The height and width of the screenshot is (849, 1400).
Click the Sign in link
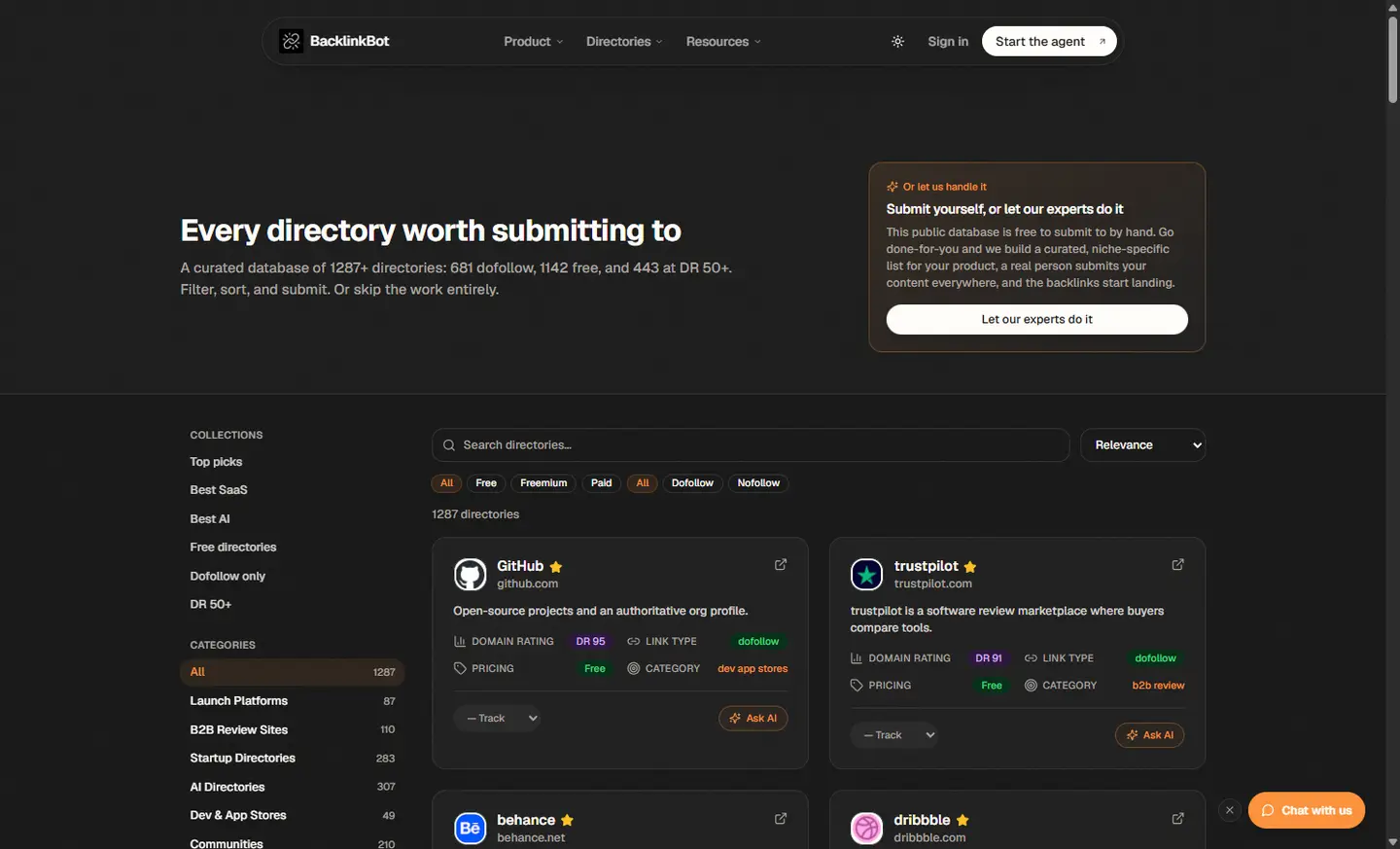[x=948, y=42]
